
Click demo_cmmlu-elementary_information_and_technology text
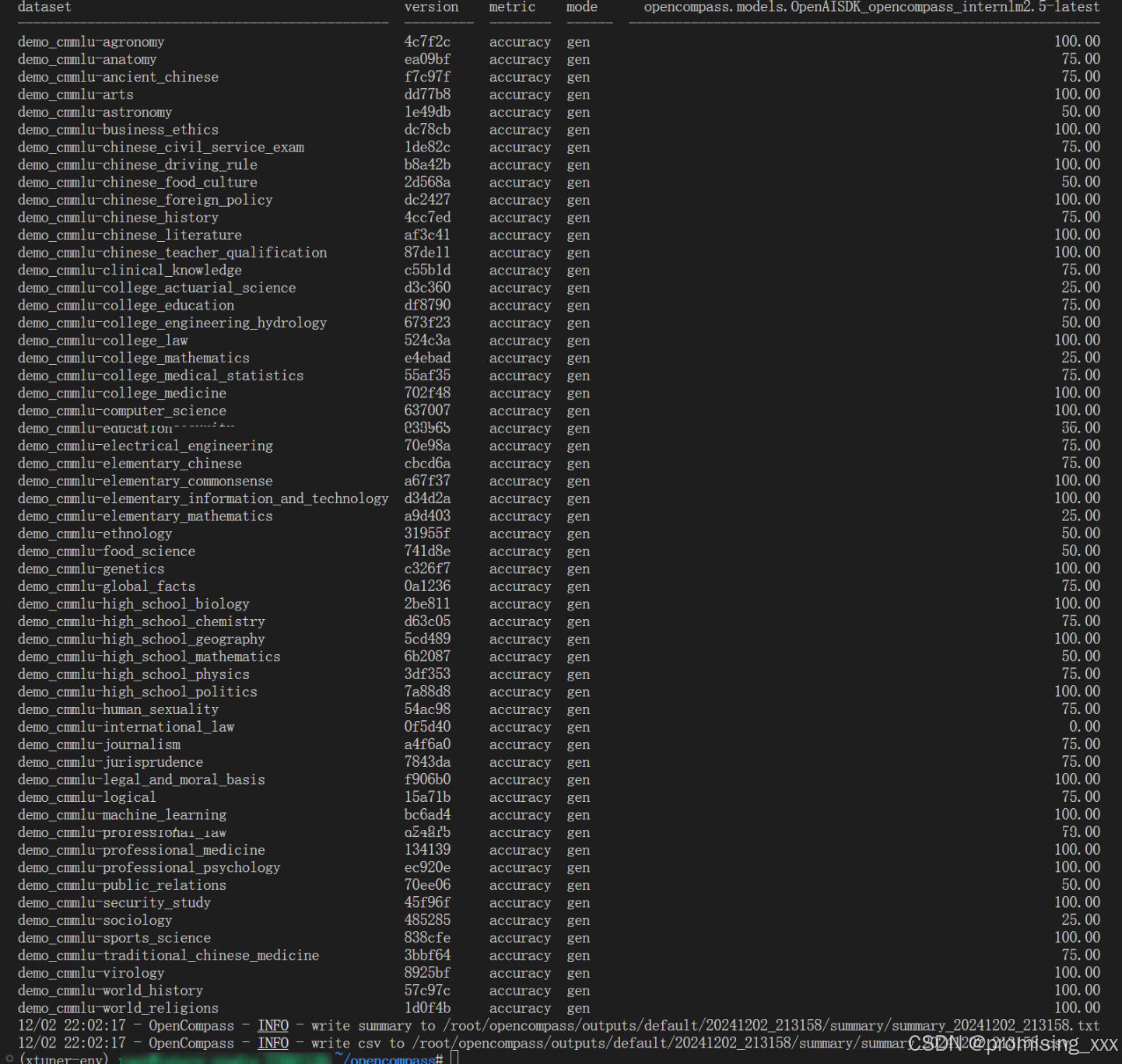pos(203,499)
